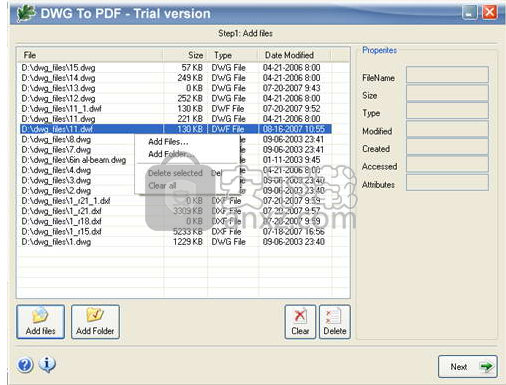The width and height of the screenshot is (506, 385).
Task: Select row D:\dwg_files\1.dwg
Action: 176,242
